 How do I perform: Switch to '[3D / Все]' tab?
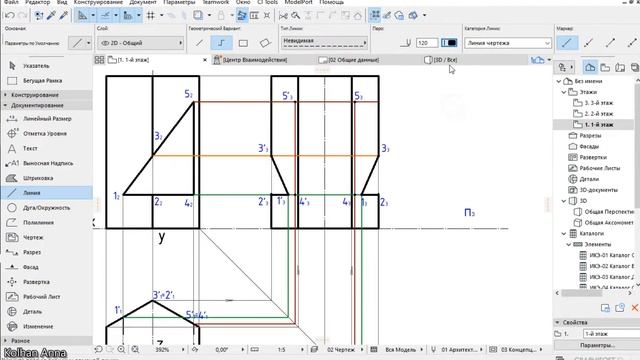tap(441, 60)
